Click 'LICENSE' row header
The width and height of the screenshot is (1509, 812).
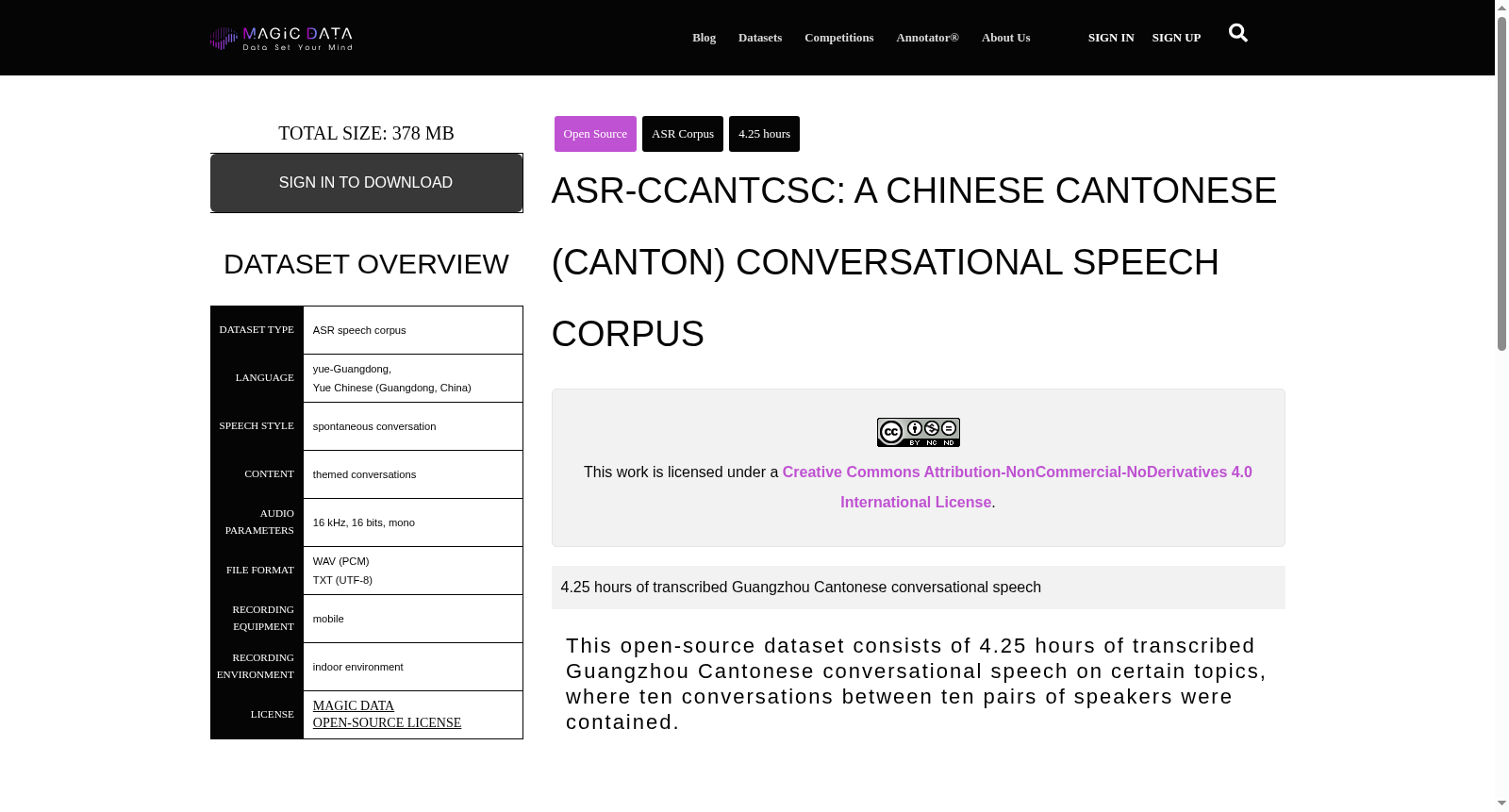pyautogui.click(x=257, y=714)
